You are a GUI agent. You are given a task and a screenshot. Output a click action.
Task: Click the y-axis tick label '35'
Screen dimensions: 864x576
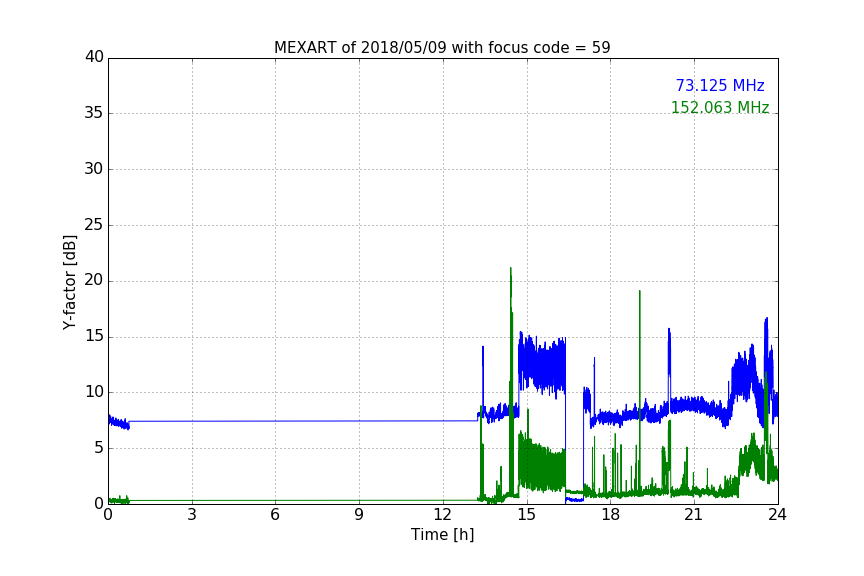[94, 112]
